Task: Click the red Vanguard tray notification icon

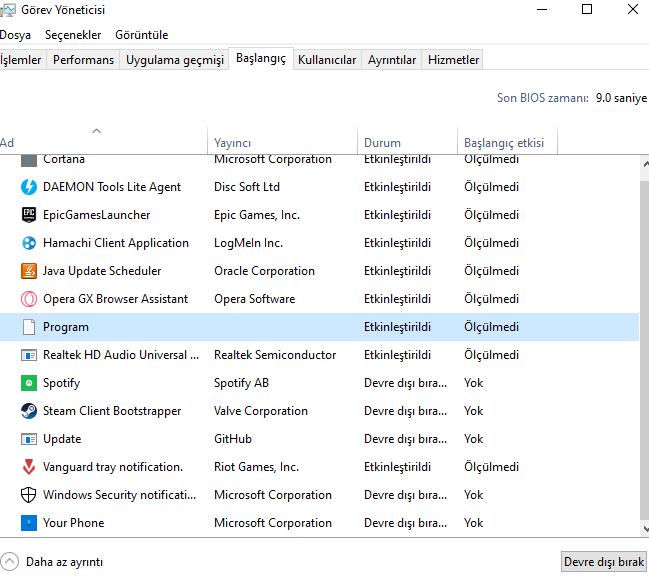Action: tap(29, 467)
